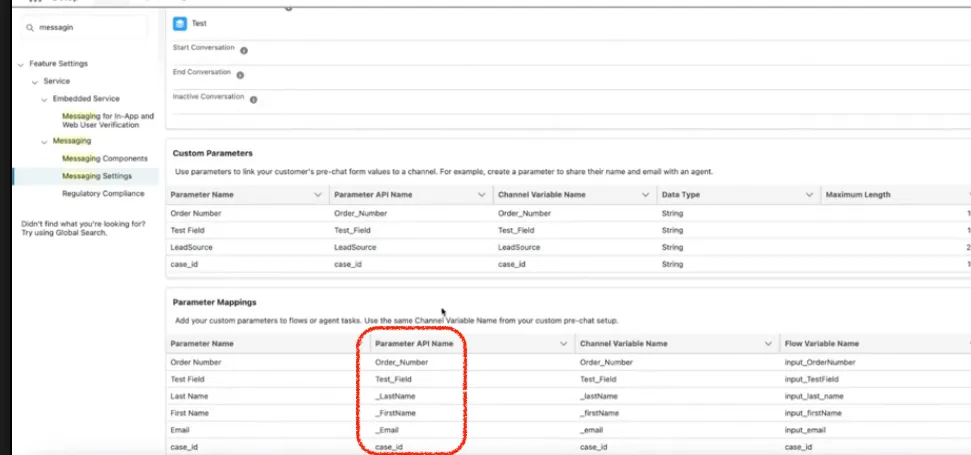Open the End Conversation info tooltip icon
This screenshot has height=455, width=971.
click(240, 76)
